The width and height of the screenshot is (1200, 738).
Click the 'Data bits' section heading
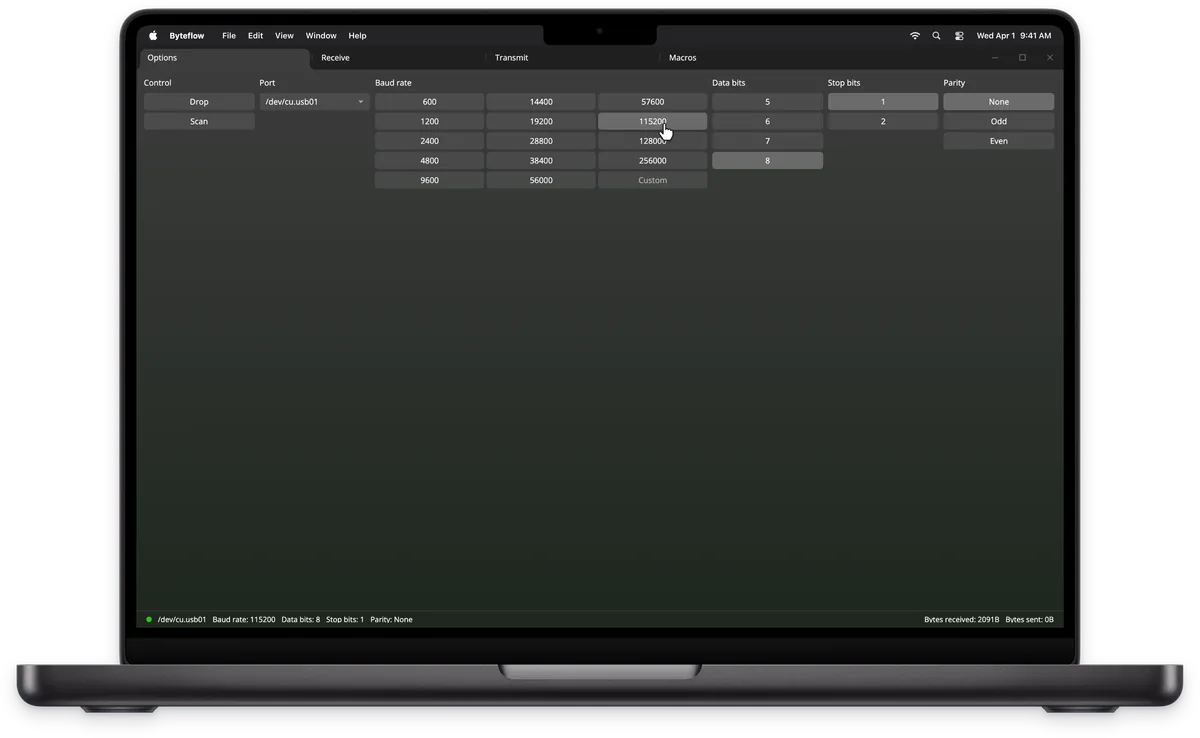(729, 83)
